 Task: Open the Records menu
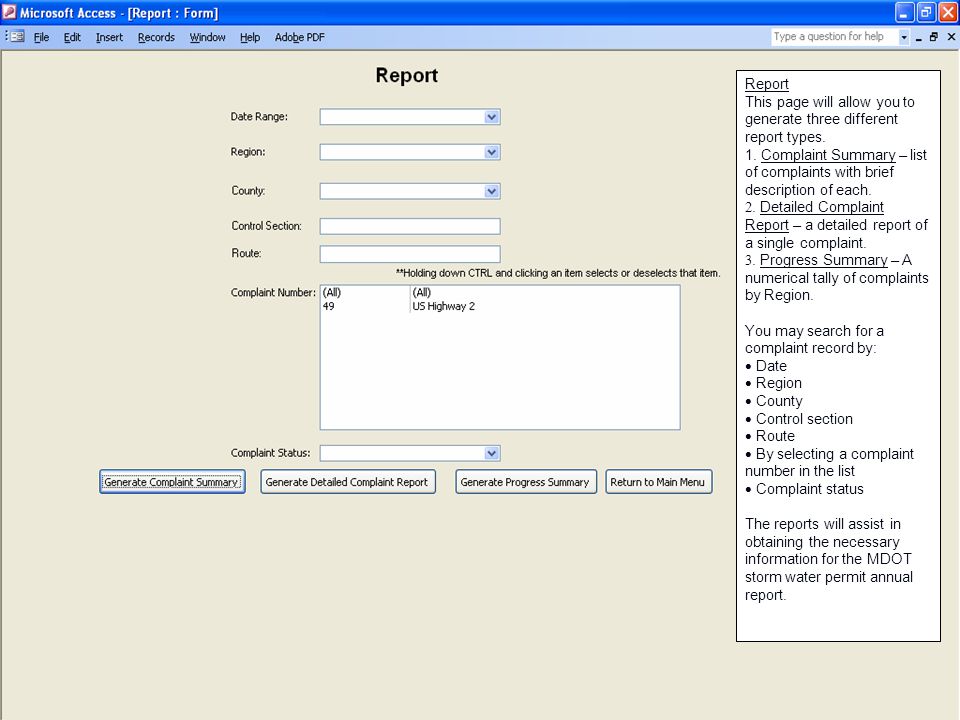click(x=156, y=37)
